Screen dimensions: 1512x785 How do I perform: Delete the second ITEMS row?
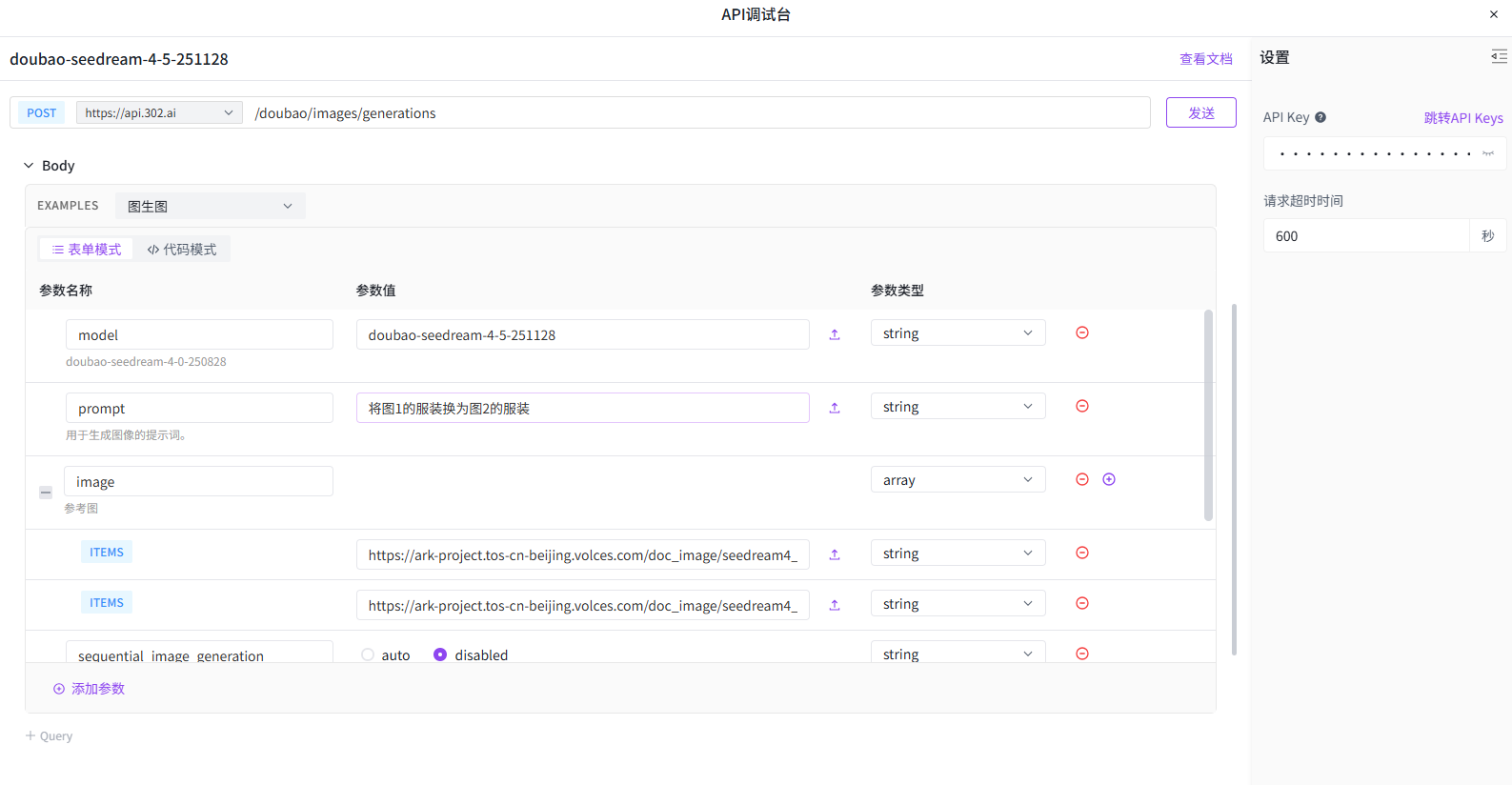tap(1082, 603)
